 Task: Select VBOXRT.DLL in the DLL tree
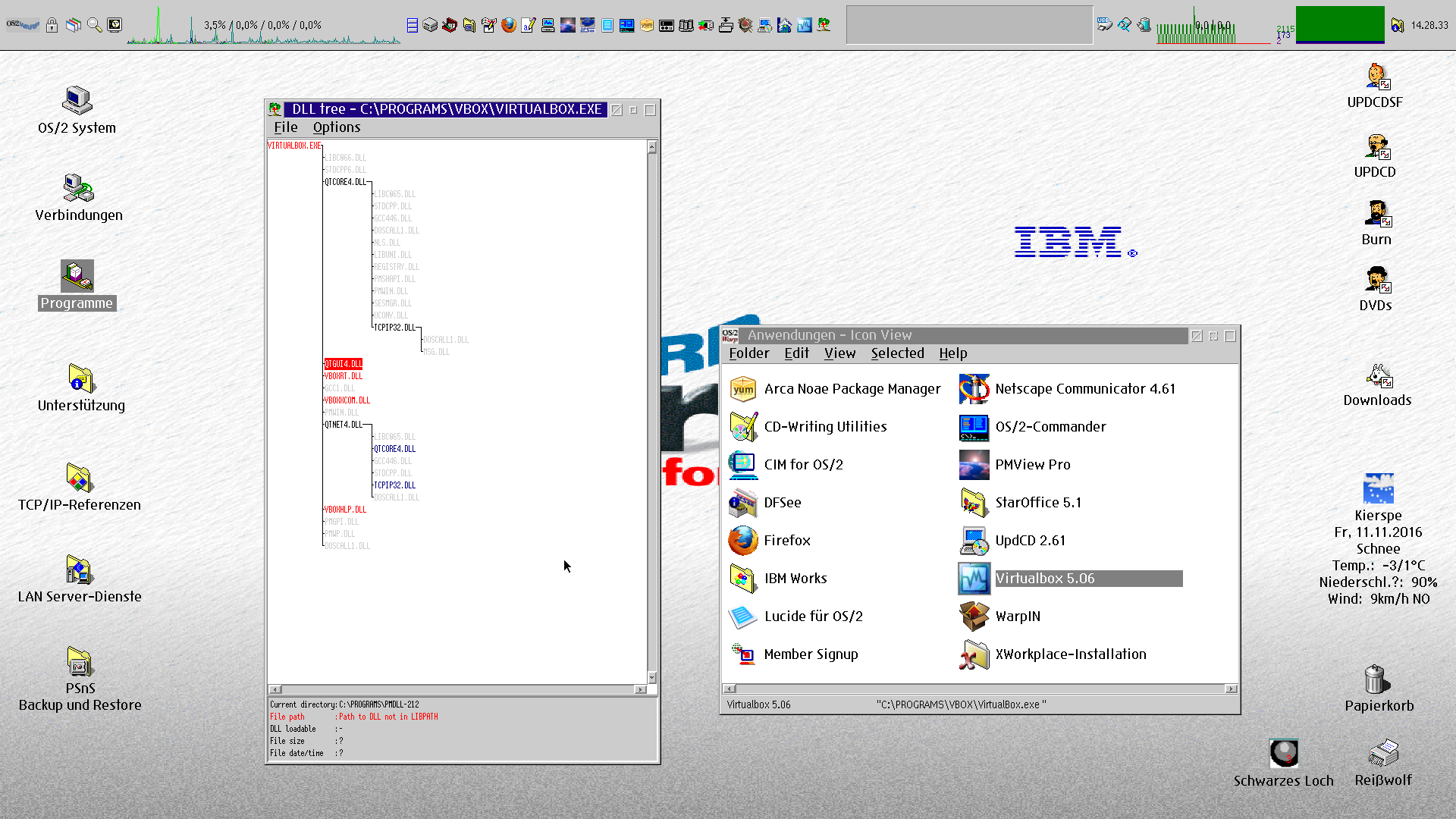coord(344,376)
